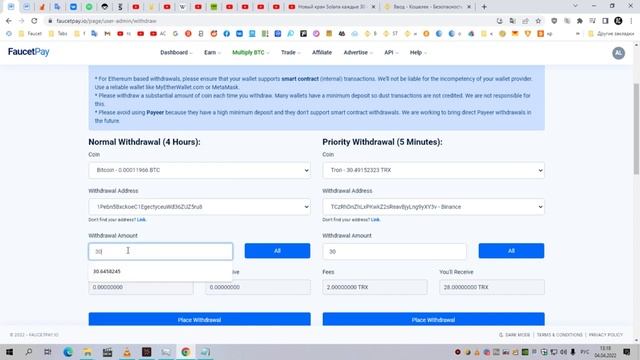Open Microsoft Edge from the taskbar
This screenshot has height=360, width=640.
coord(68,352)
